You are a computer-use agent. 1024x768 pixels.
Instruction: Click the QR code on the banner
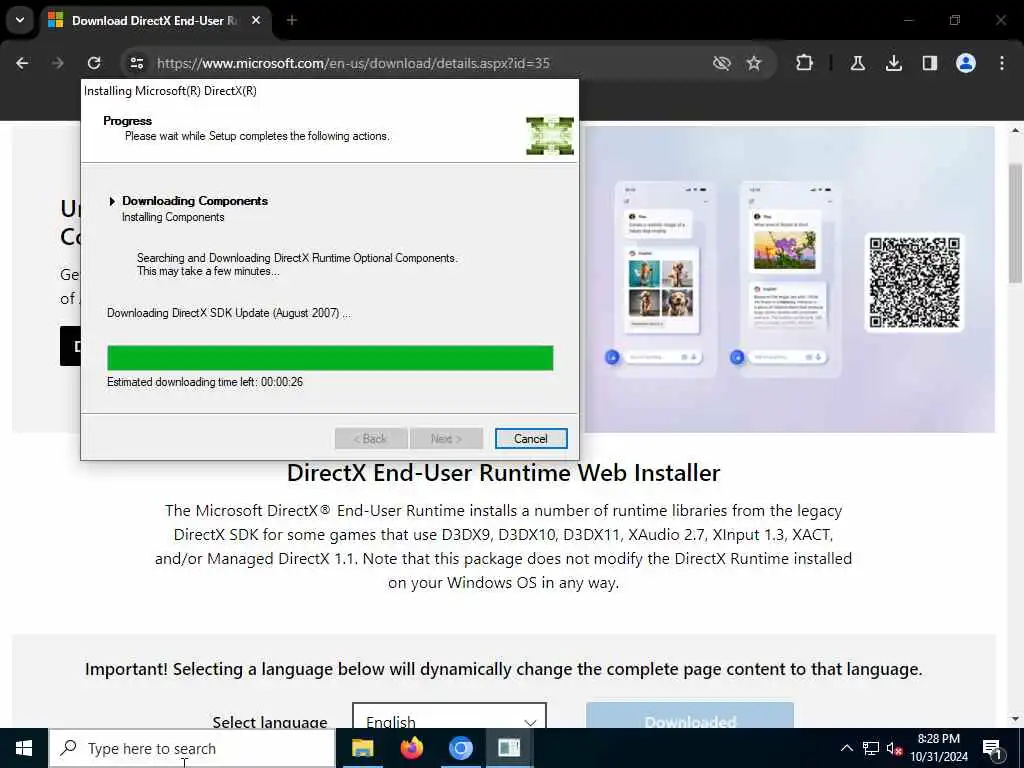pyautogui.click(x=914, y=282)
